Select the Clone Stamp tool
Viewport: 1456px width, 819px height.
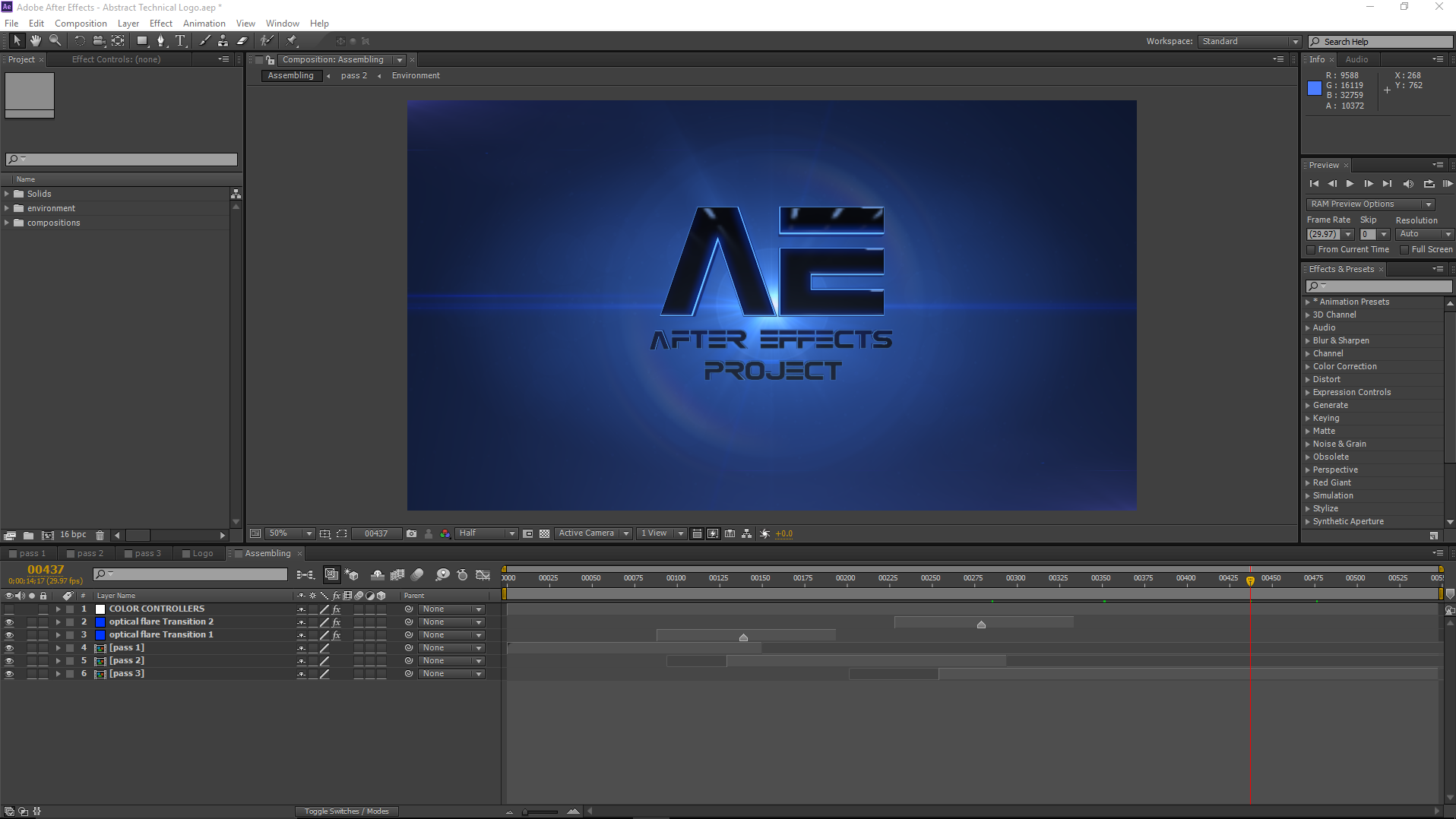223,41
